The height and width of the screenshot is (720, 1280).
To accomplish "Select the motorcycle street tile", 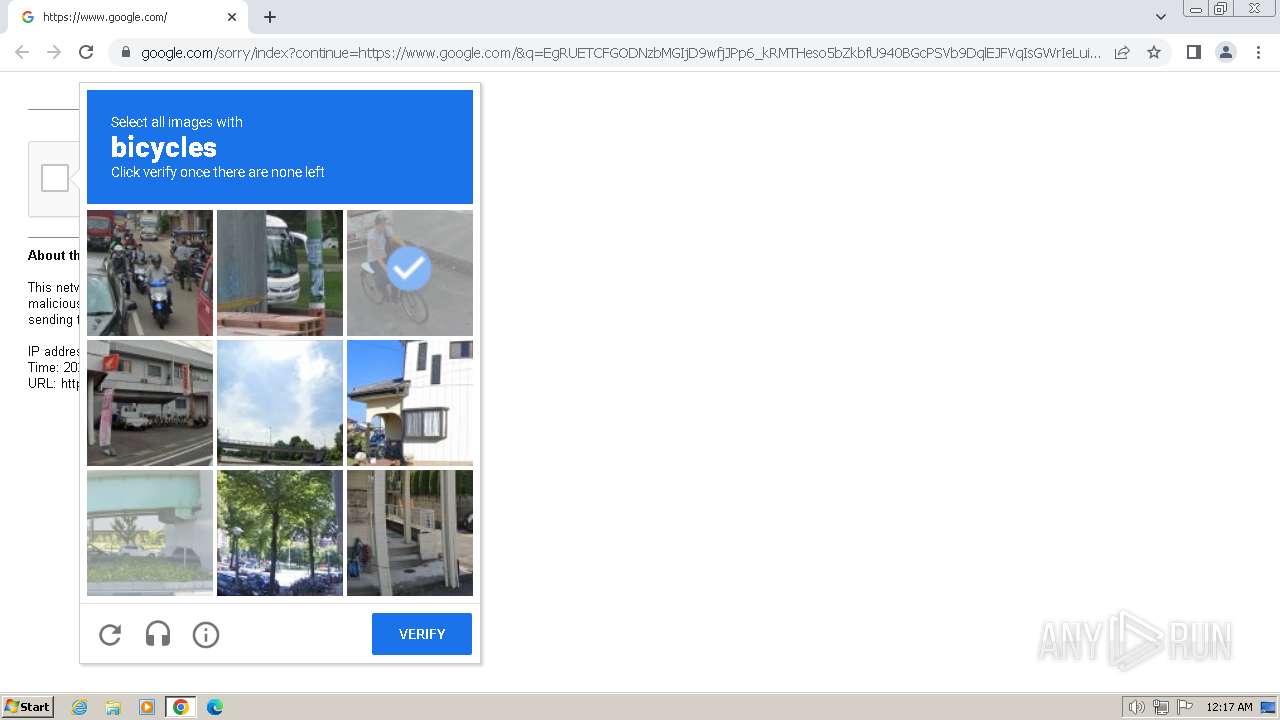I will pyautogui.click(x=150, y=273).
